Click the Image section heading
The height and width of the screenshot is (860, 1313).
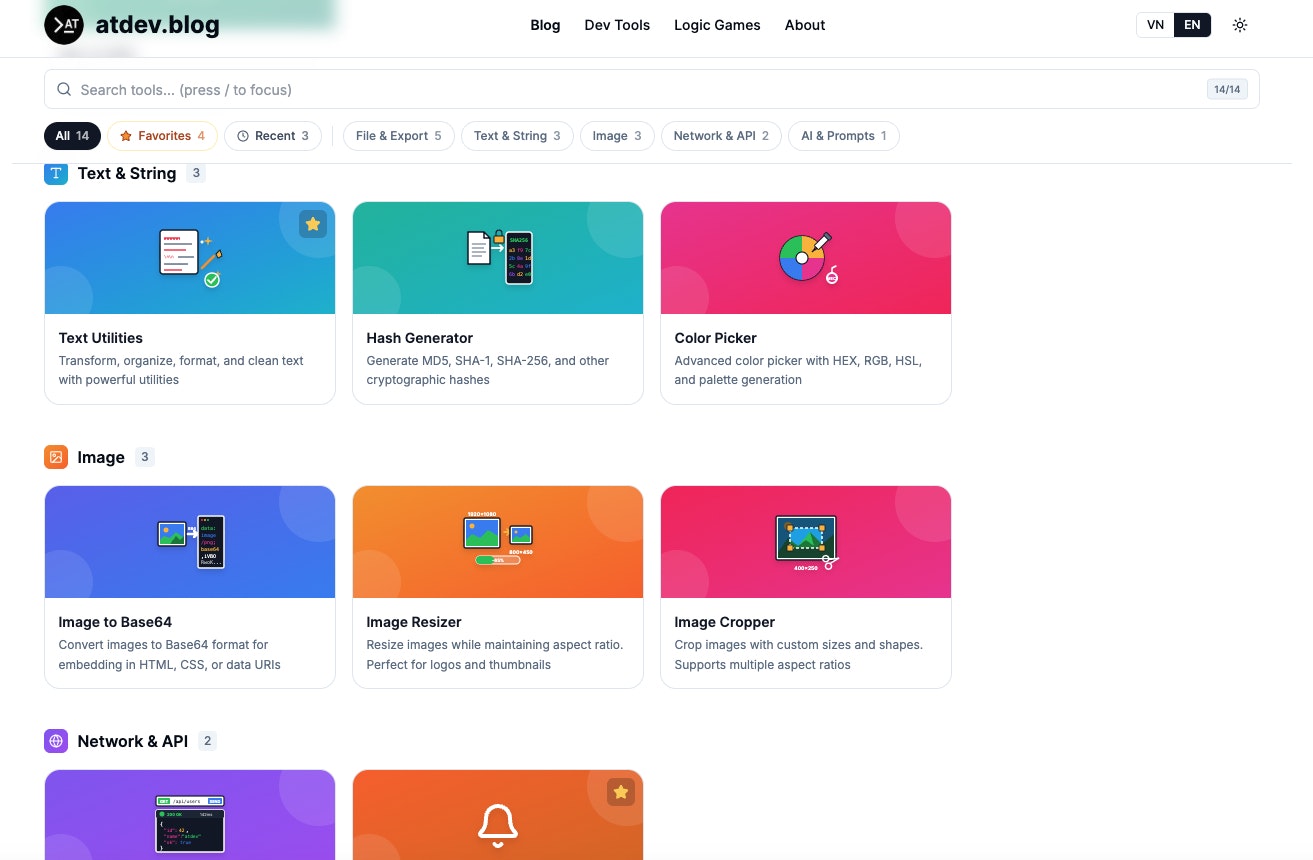click(x=101, y=457)
